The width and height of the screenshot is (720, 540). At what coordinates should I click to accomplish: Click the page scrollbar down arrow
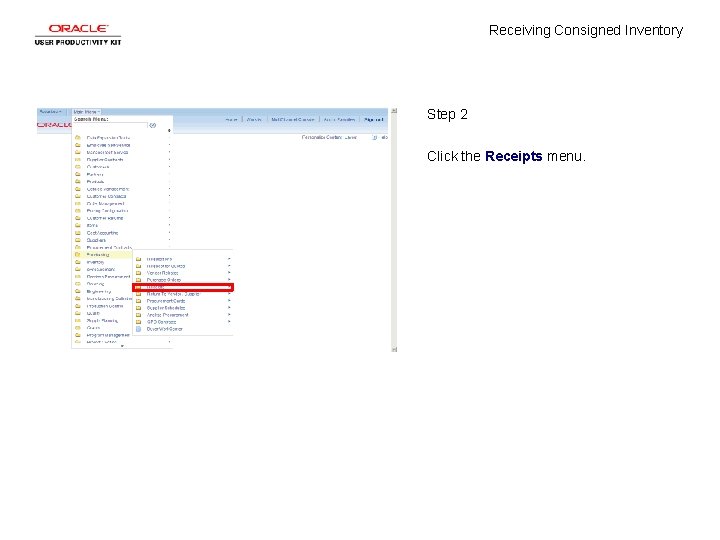click(394, 349)
